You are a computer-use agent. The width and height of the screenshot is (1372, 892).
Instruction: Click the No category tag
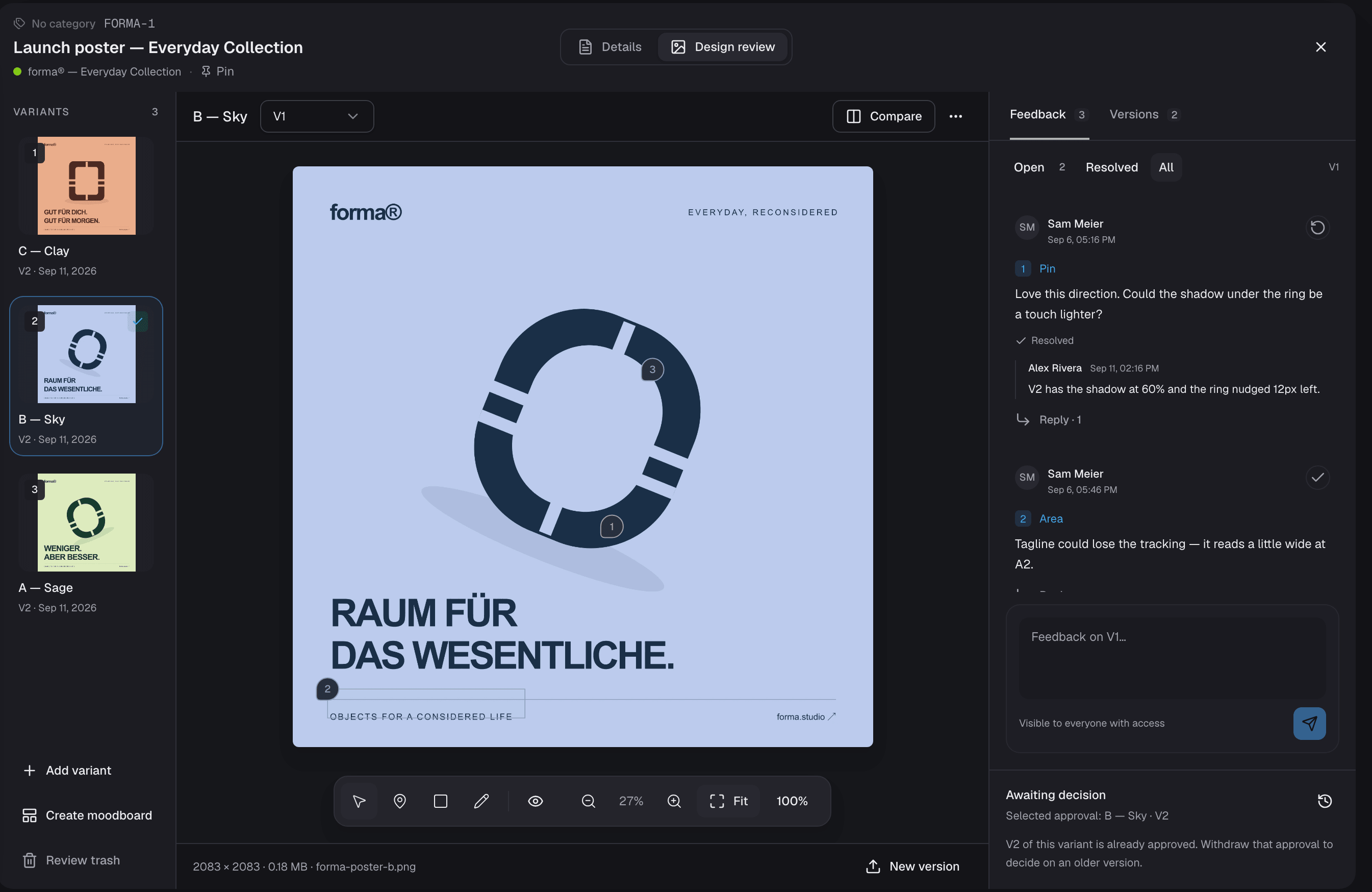[x=55, y=23]
